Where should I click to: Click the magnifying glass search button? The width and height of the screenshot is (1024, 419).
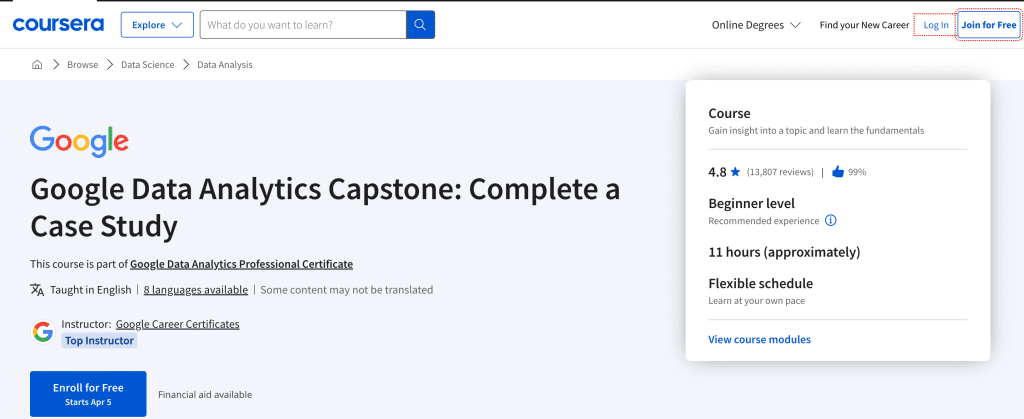click(x=421, y=25)
